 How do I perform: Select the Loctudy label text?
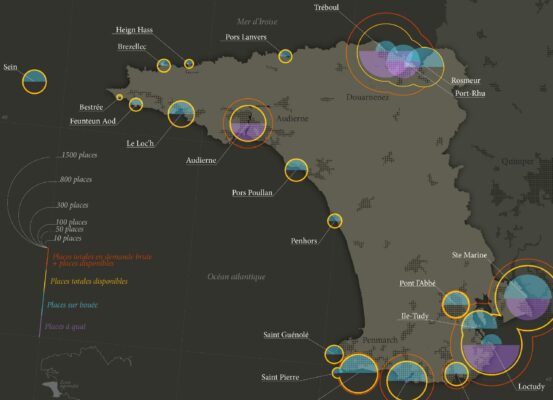point(531,387)
